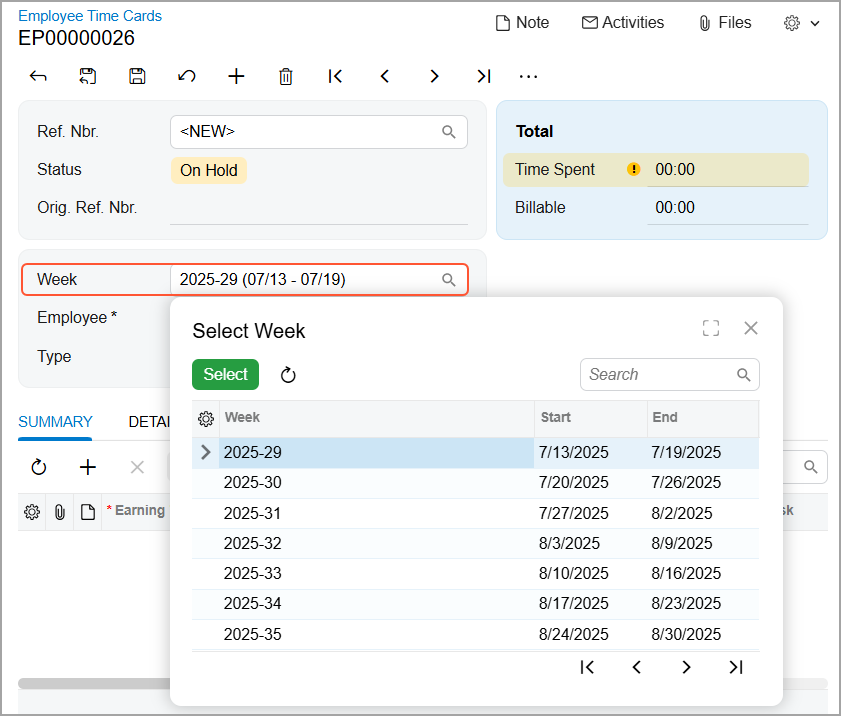Go to next page of weeks
Viewport: 841px width, 716px height.
[x=686, y=667]
